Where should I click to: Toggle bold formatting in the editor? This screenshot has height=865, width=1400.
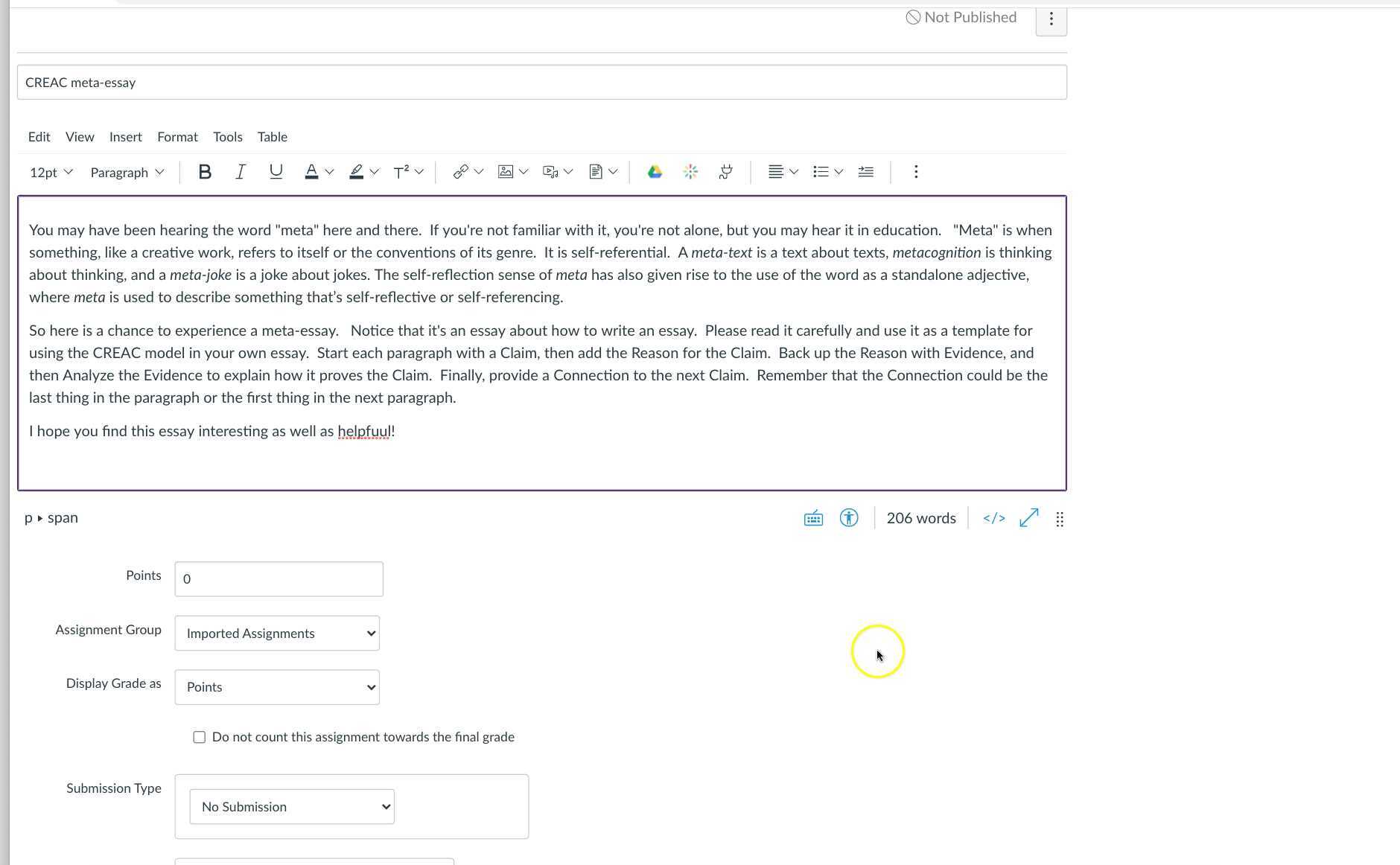coord(205,172)
